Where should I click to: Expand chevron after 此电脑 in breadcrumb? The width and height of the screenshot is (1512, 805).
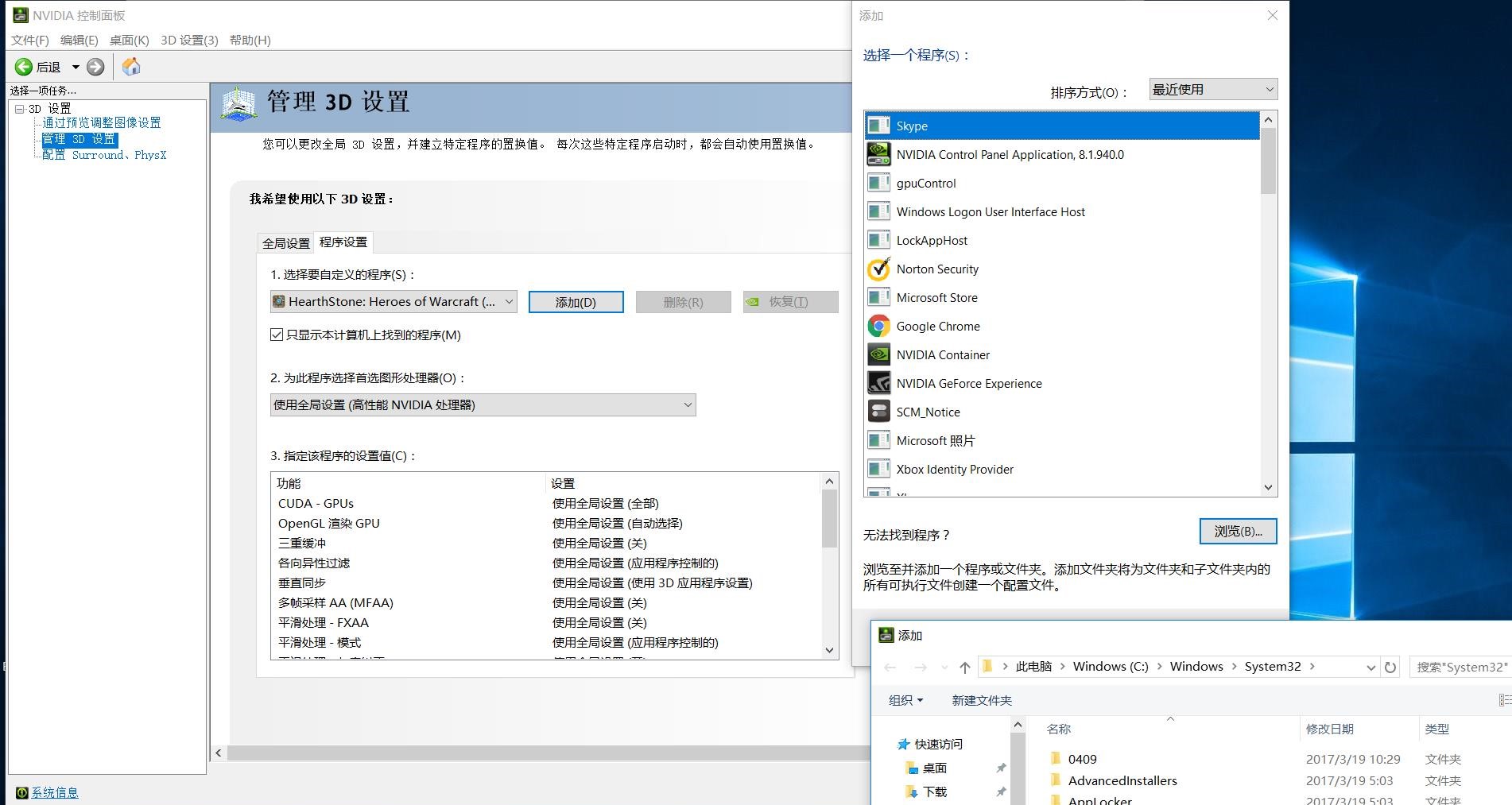pyautogui.click(x=1062, y=667)
